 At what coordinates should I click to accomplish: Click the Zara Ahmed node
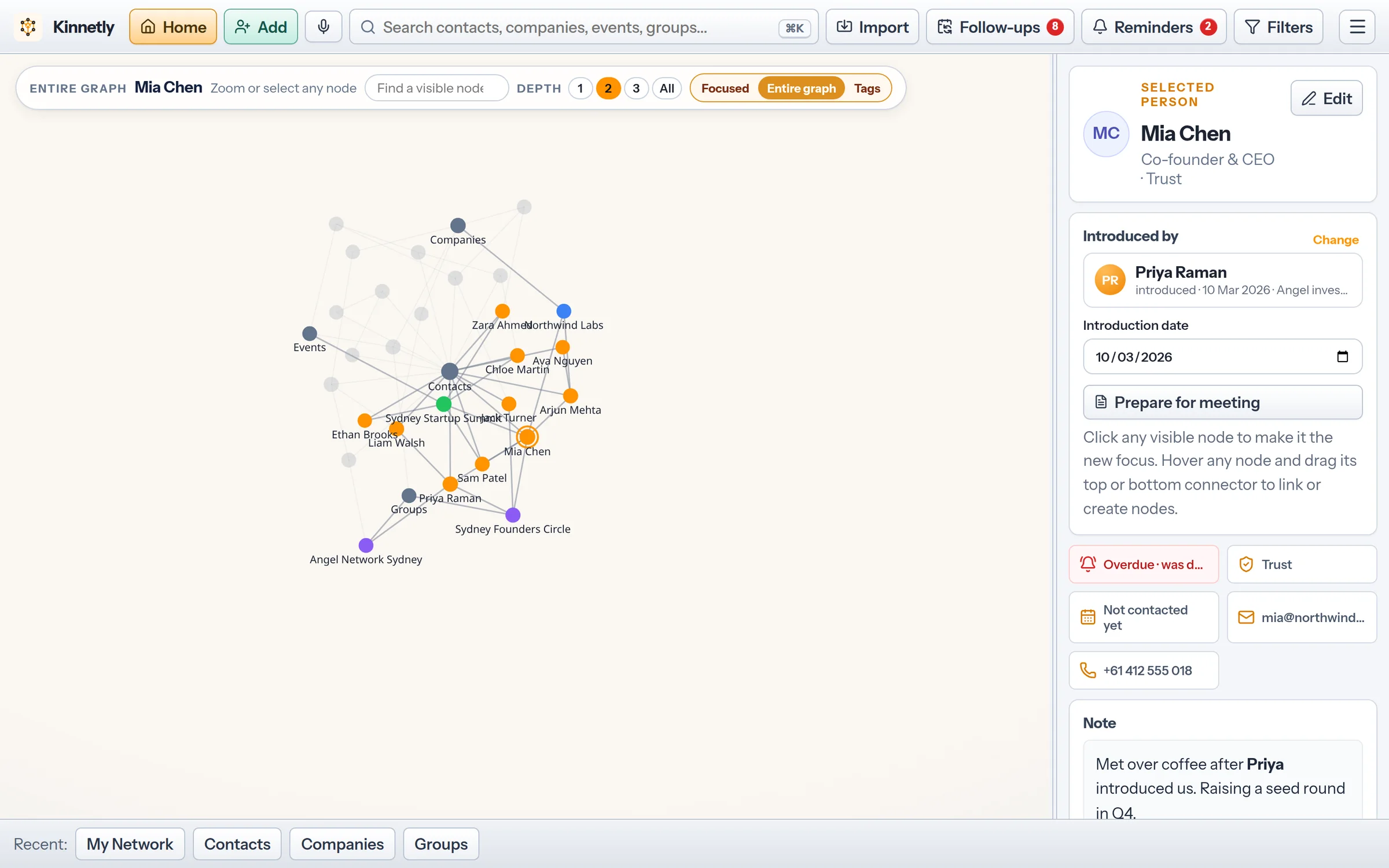click(502, 311)
